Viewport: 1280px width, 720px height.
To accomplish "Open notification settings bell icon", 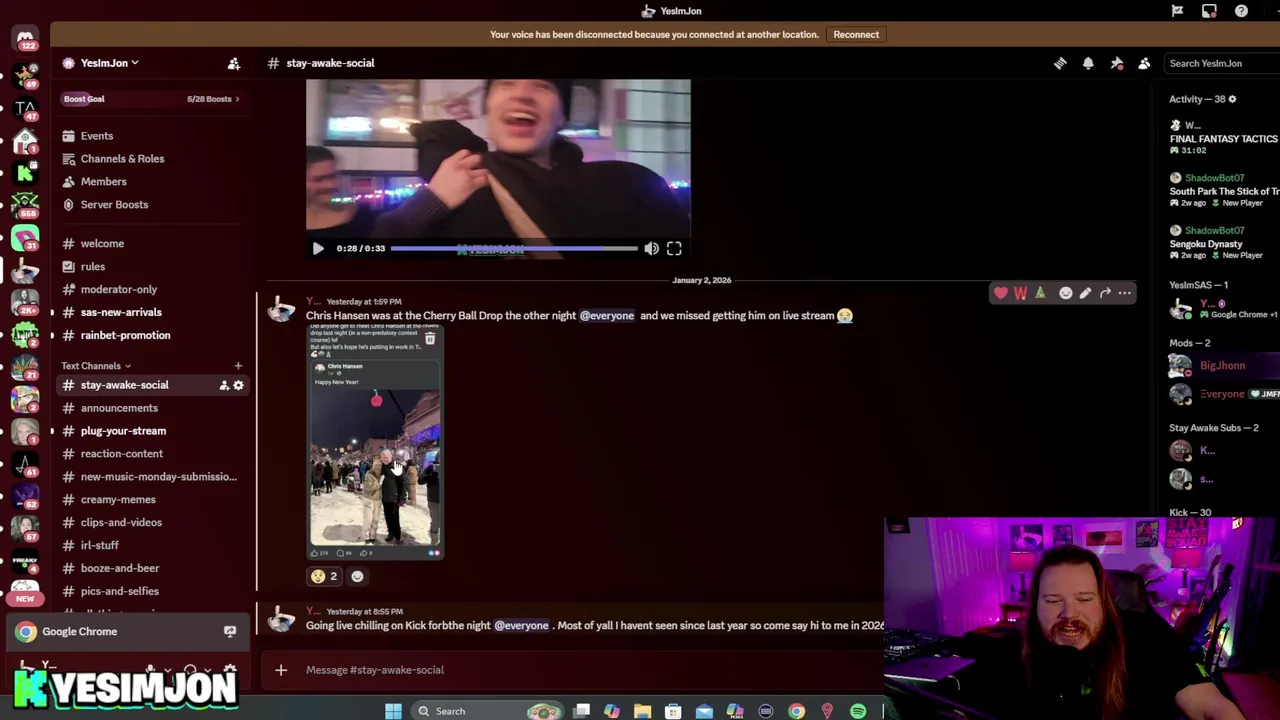I will (1088, 63).
